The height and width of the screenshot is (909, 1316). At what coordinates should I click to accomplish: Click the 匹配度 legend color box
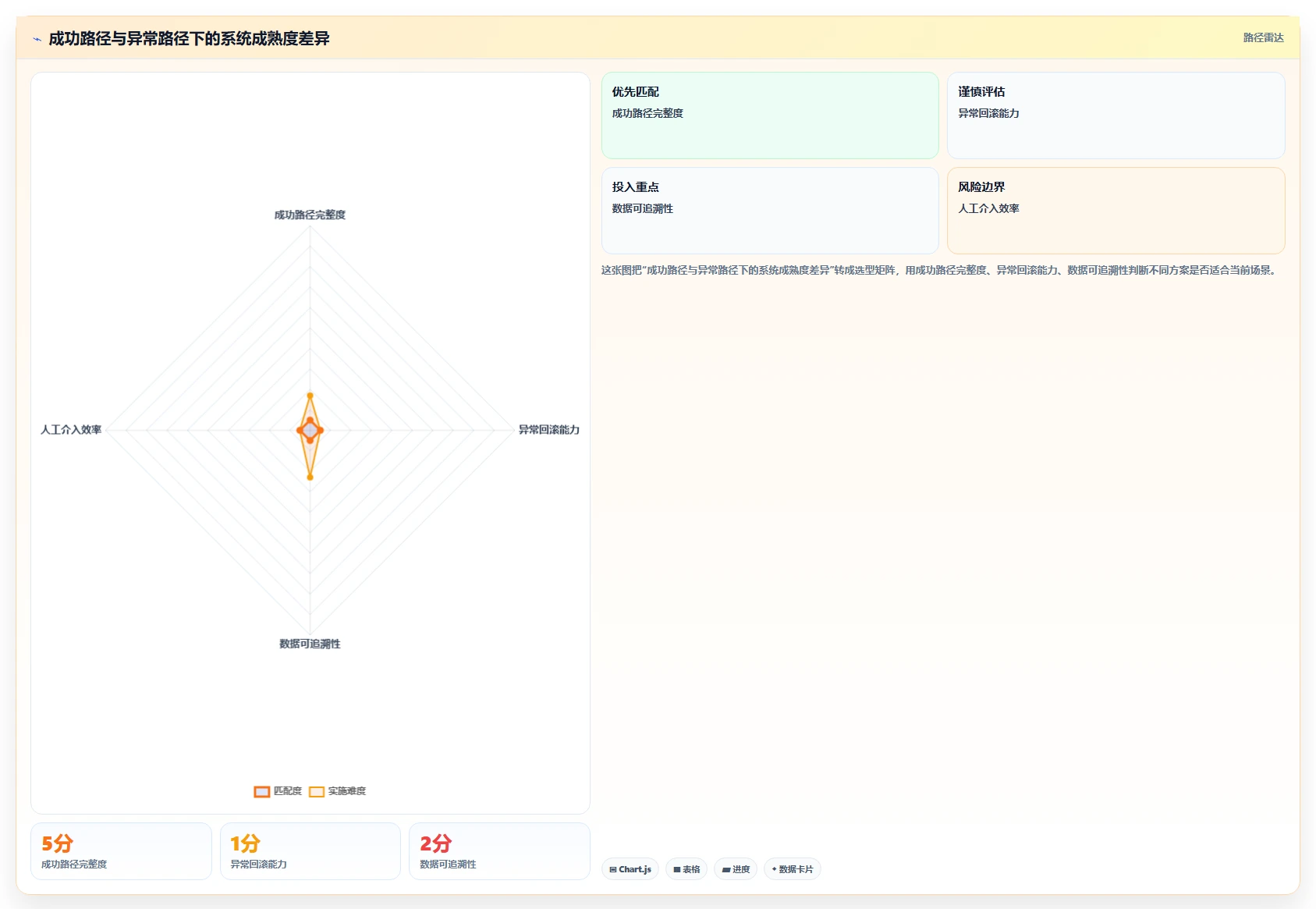coord(262,791)
